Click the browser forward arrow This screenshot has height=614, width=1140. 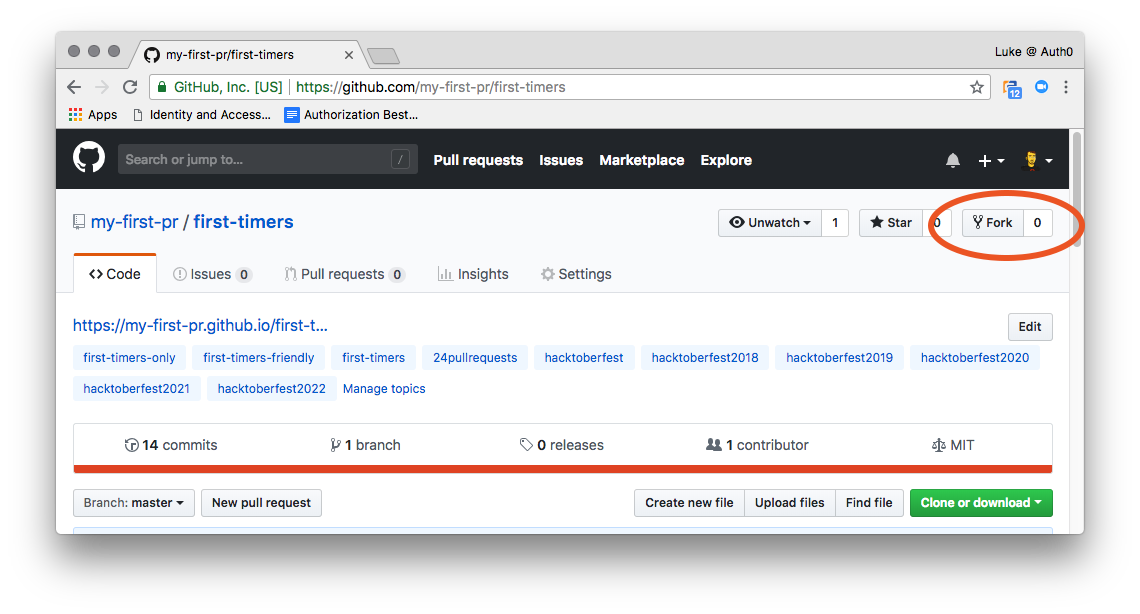(x=102, y=87)
